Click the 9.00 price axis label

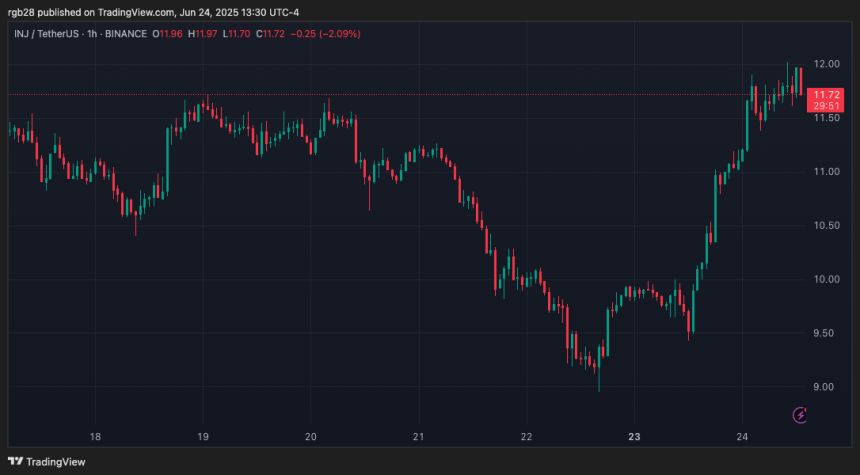(x=826, y=387)
